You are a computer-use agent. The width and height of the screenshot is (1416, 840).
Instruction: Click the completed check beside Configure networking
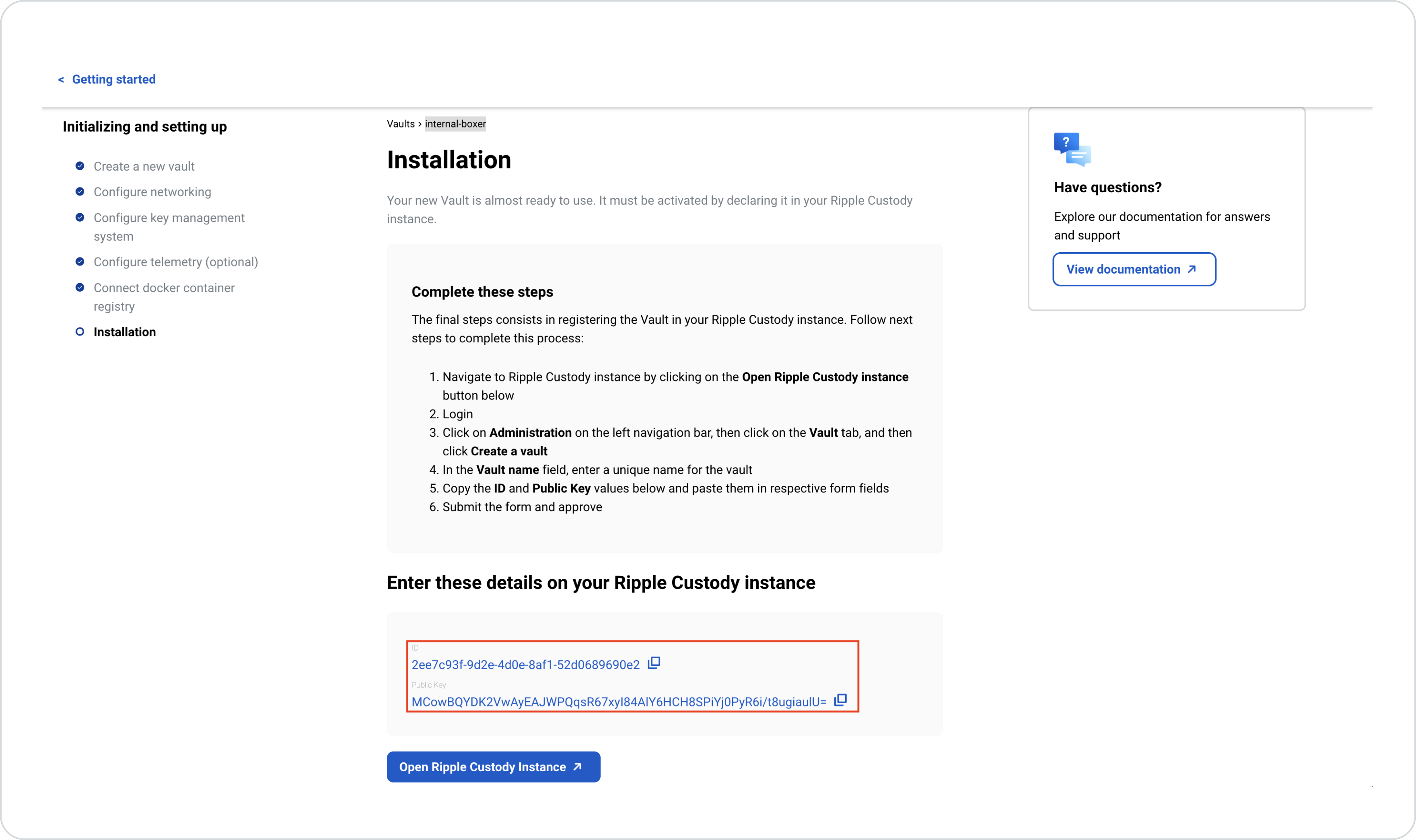point(80,191)
